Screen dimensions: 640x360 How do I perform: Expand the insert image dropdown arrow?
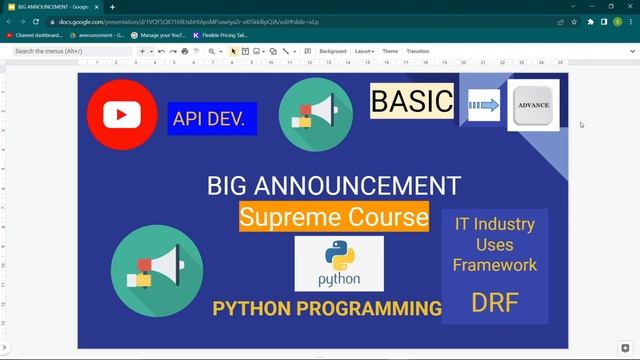click(x=264, y=51)
